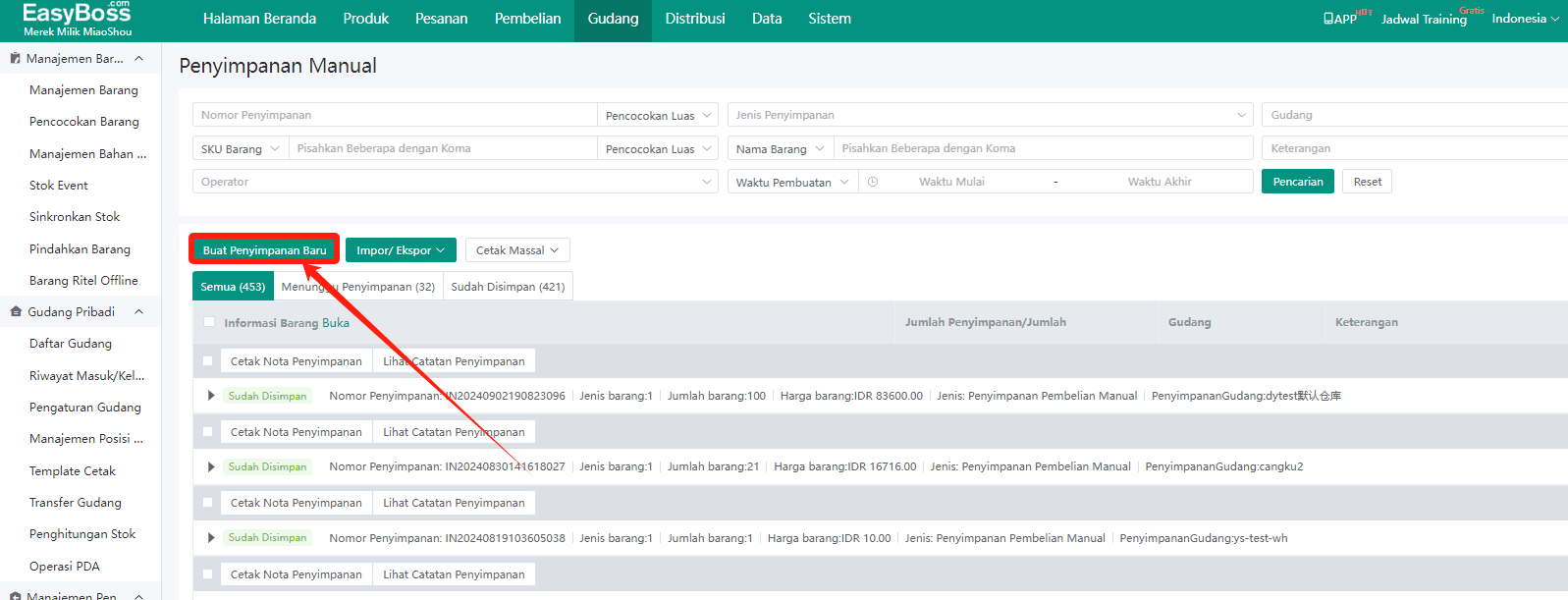1568x600 pixels.
Task: Click Lihat Catatan Penyimpanan for second record
Action: click(x=454, y=432)
